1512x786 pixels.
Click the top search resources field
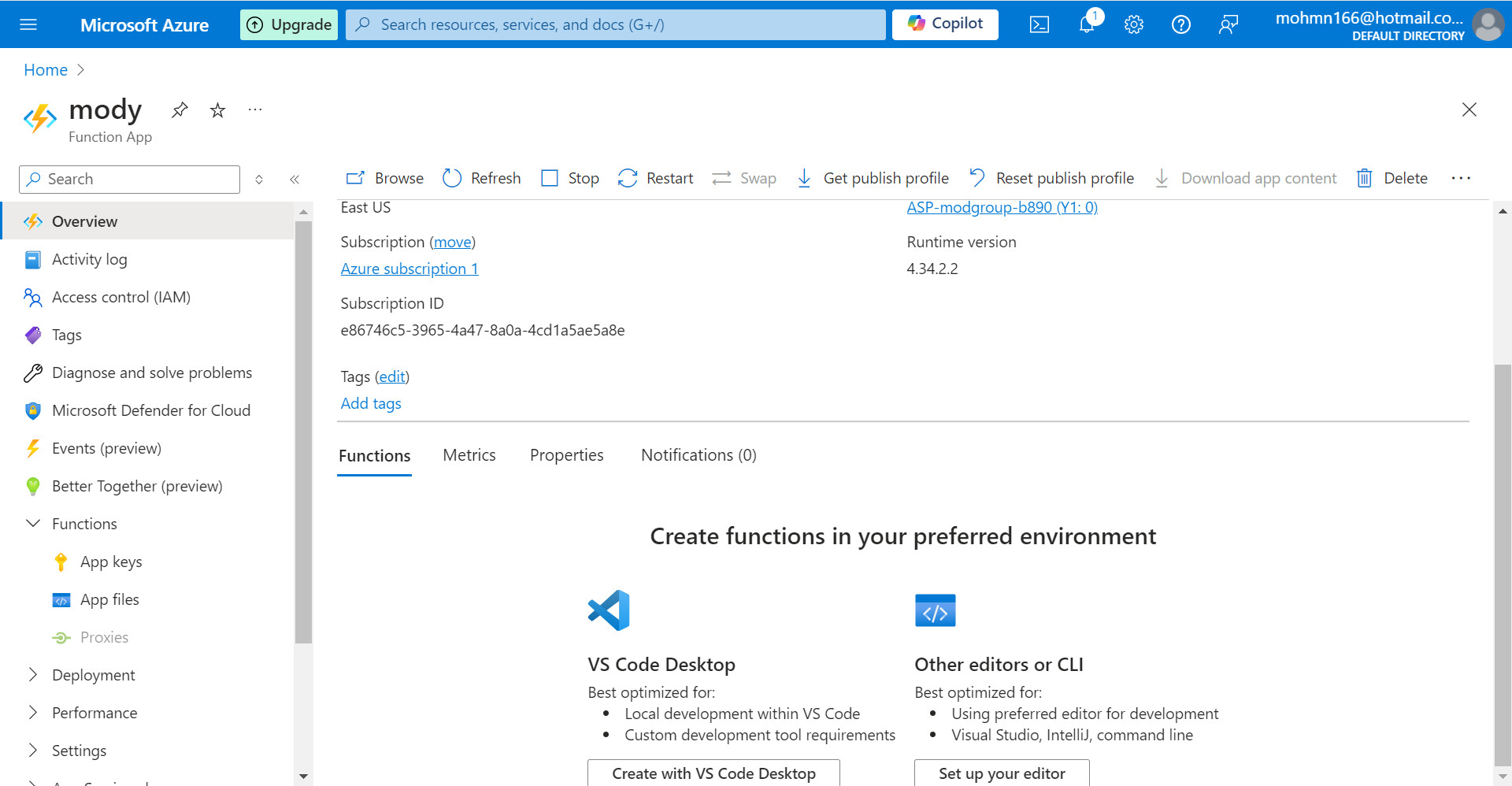point(615,24)
